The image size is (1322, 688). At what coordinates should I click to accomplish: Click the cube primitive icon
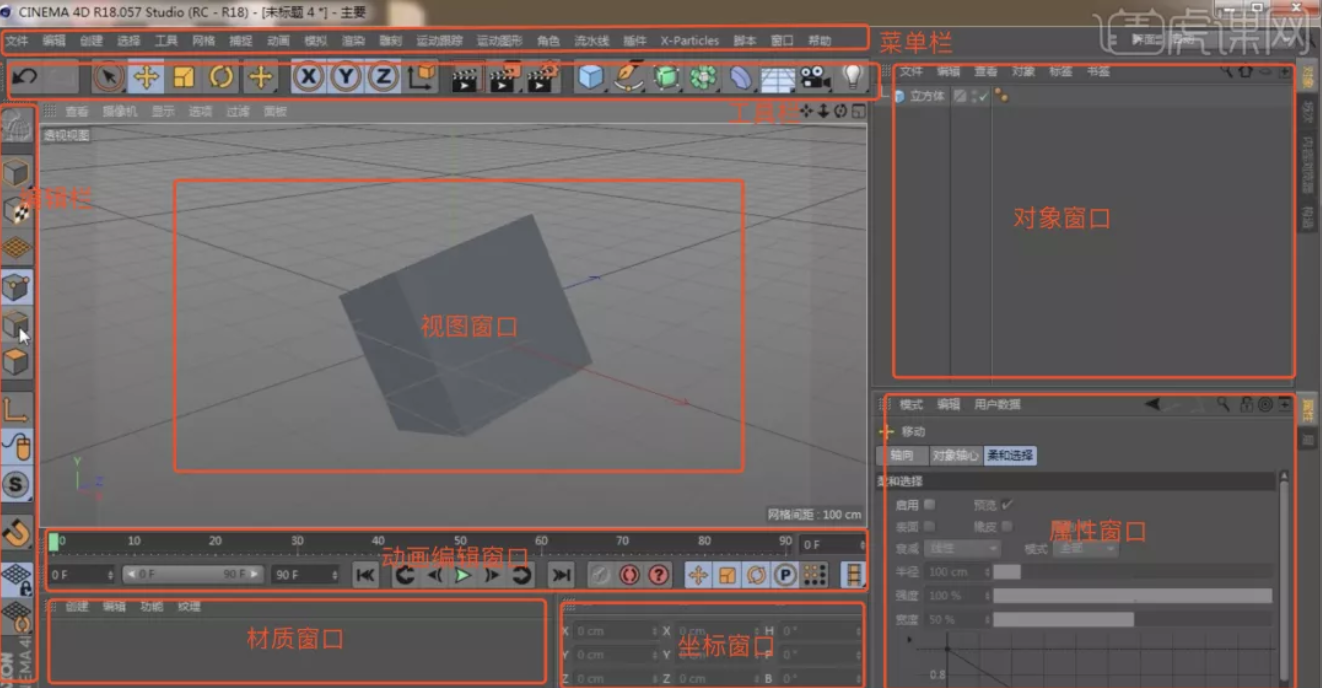click(x=591, y=77)
